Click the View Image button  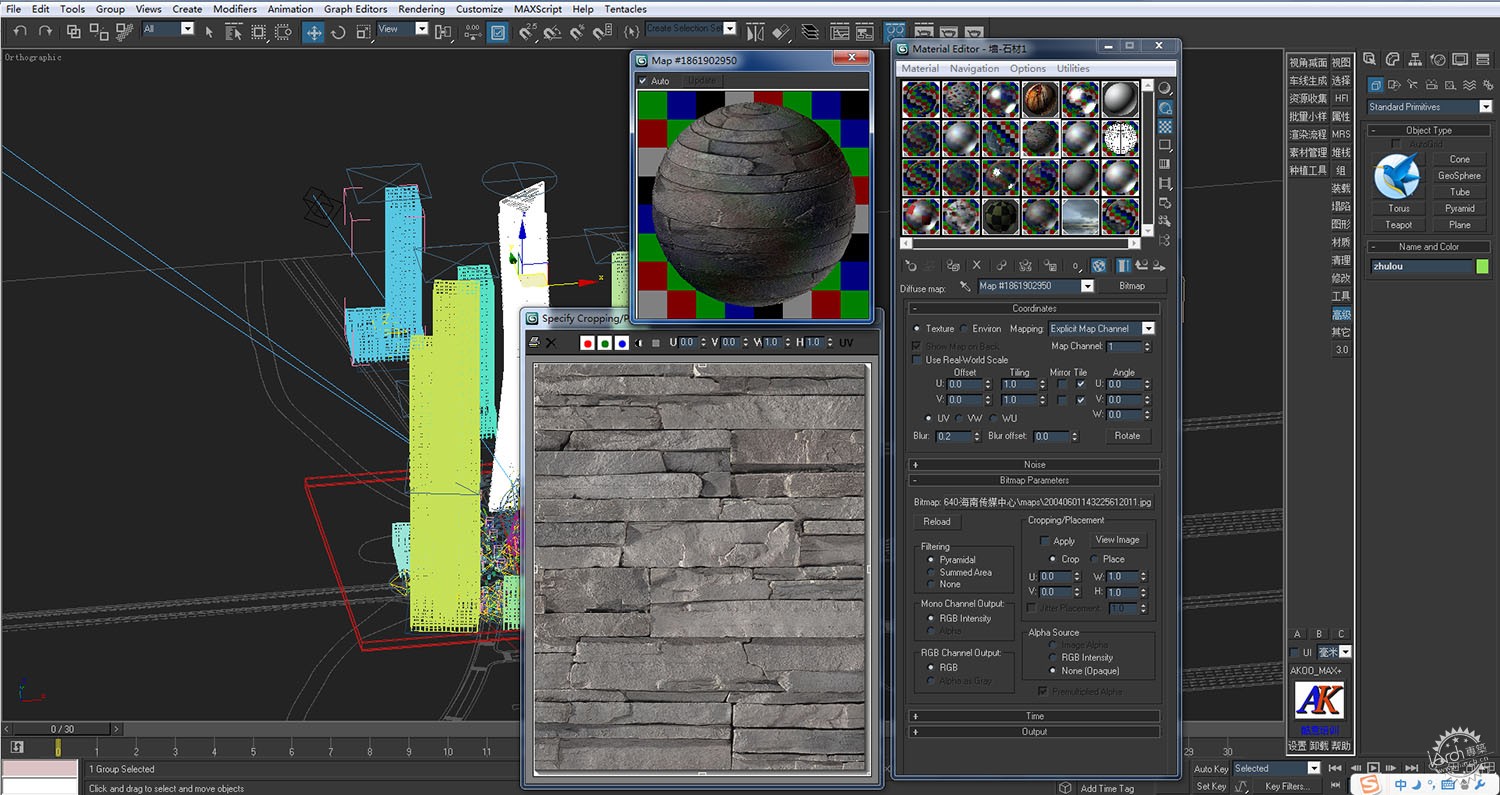pyautogui.click(x=1117, y=540)
